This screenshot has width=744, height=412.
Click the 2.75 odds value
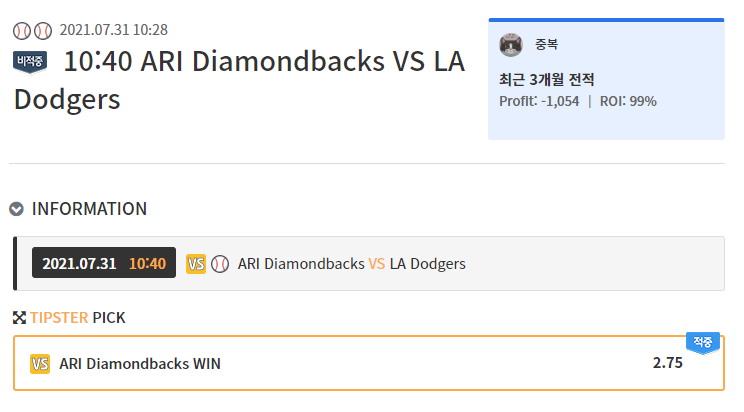pos(667,362)
